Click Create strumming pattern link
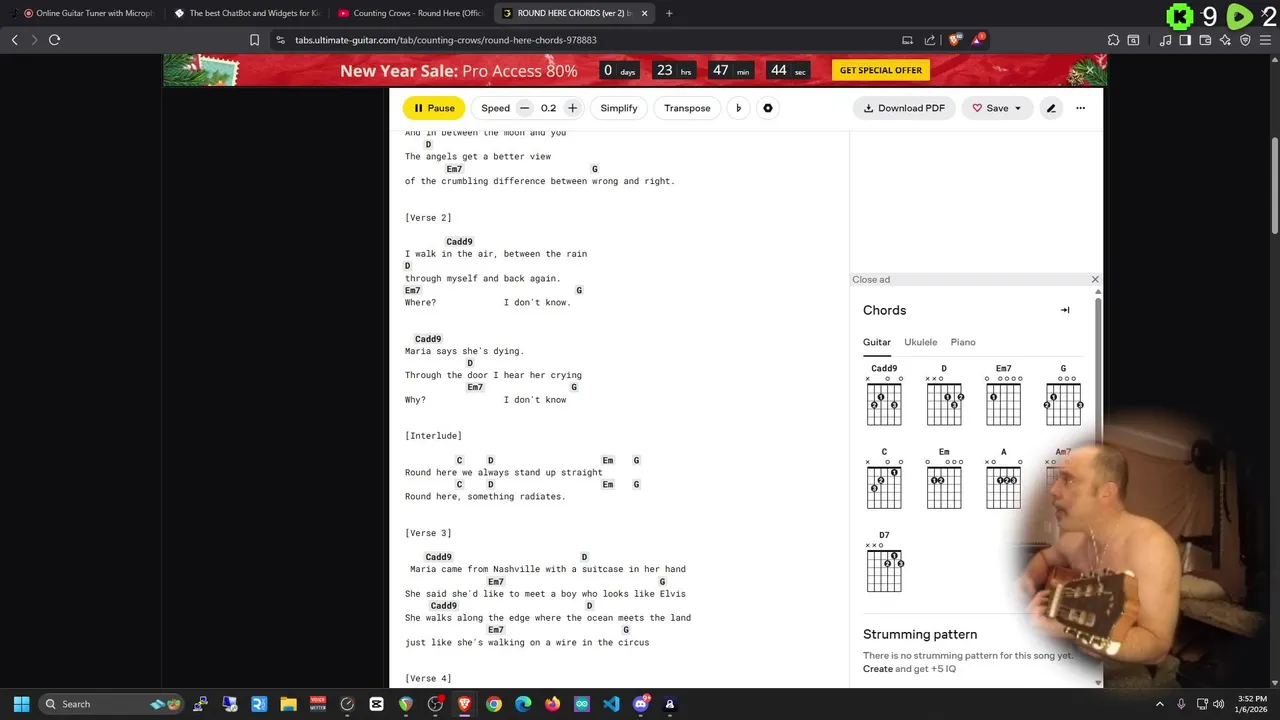This screenshot has height=720, width=1280. (x=878, y=669)
